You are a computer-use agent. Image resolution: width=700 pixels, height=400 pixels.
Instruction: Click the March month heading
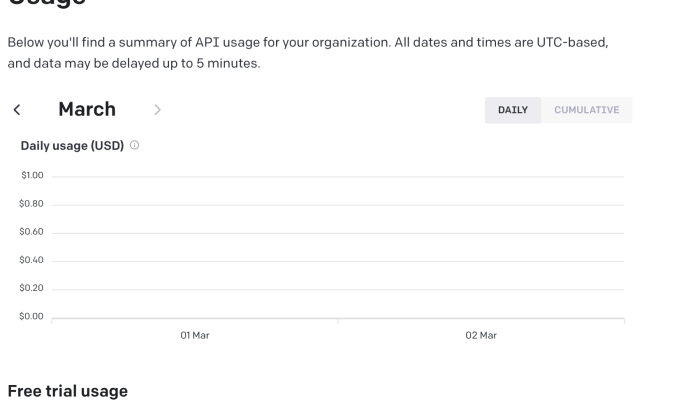tap(87, 109)
